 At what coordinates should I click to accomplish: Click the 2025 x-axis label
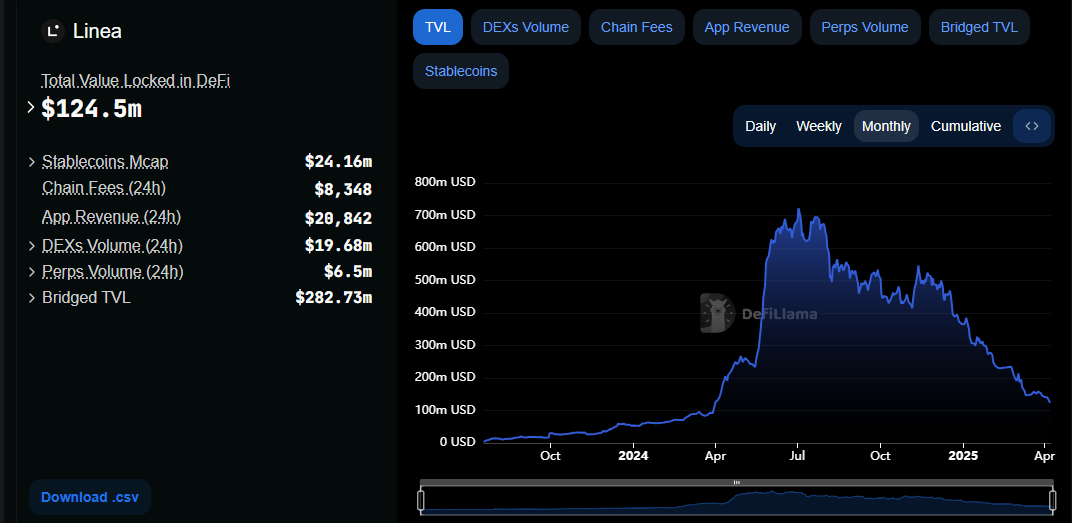[x=963, y=455]
